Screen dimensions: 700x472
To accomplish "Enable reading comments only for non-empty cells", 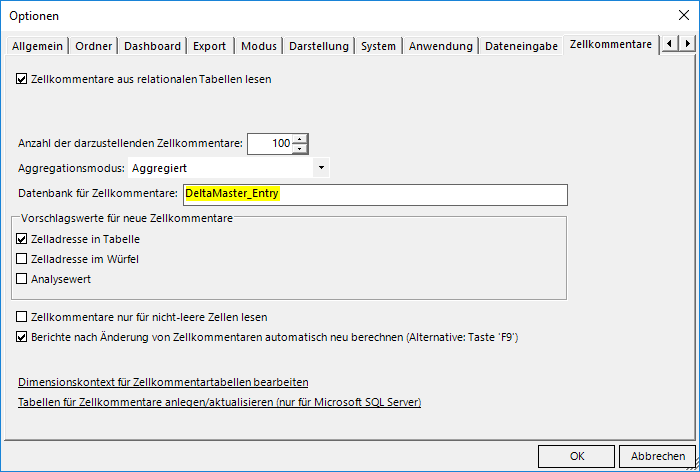I will coord(23,317).
